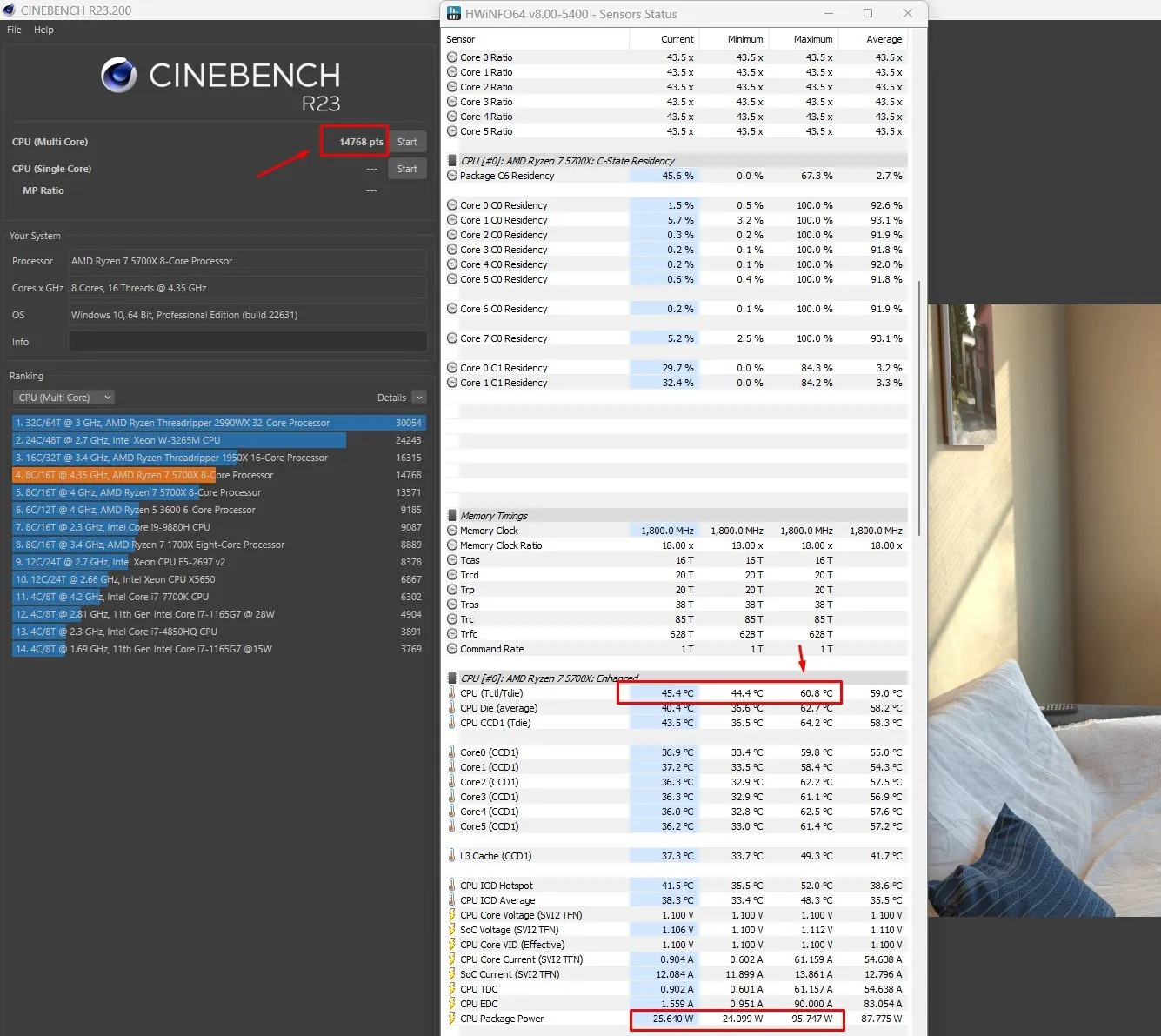Select the Threadripper 2990WX ranking row
1161x1036 pixels.
click(x=218, y=423)
